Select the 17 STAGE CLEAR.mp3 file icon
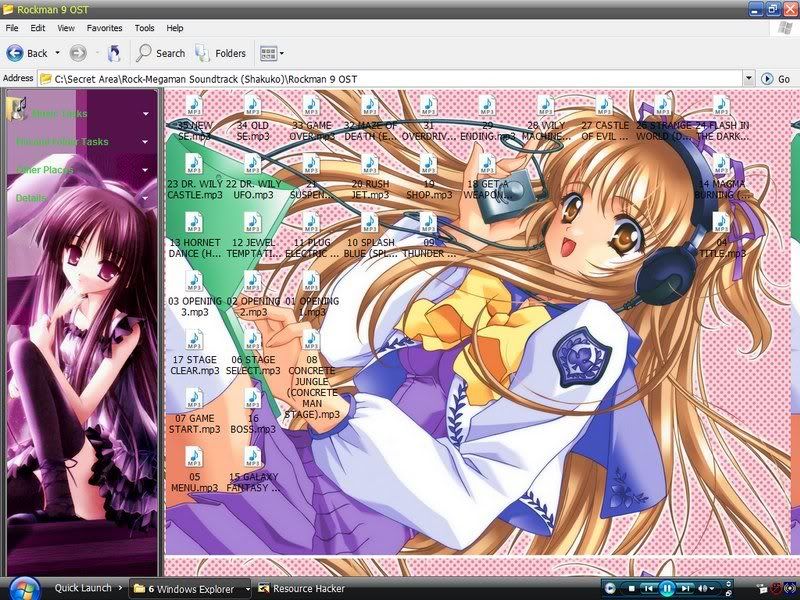 click(194, 340)
